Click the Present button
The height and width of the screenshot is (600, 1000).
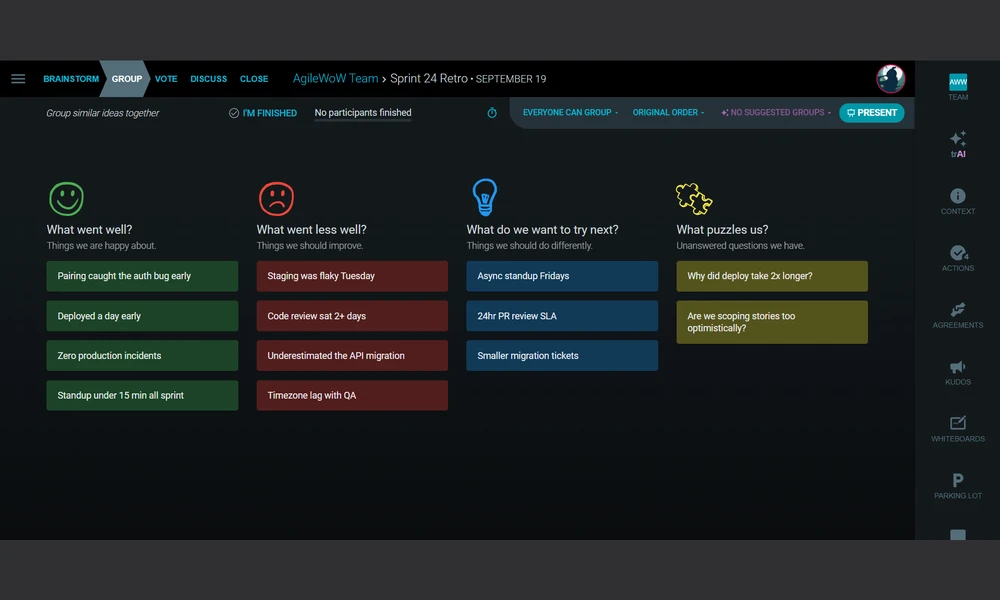coord(871,113)
